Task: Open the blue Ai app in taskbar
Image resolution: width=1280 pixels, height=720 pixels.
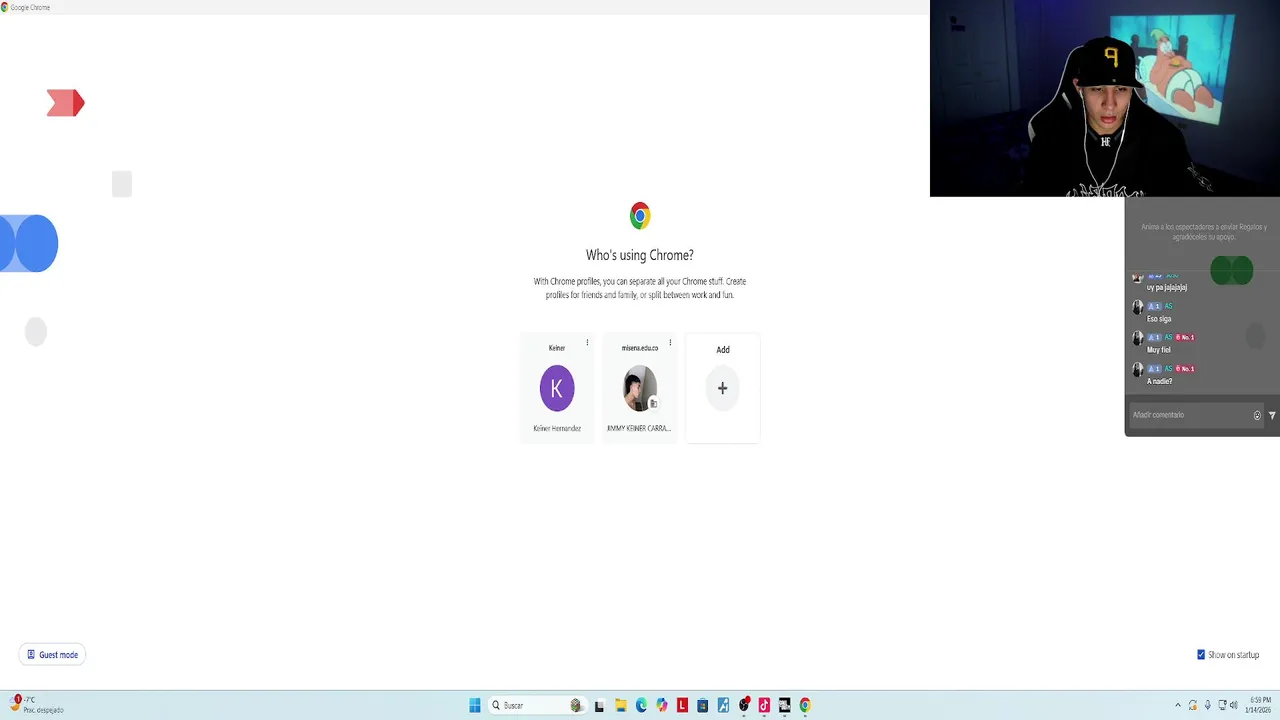Action: click(723, 705)
